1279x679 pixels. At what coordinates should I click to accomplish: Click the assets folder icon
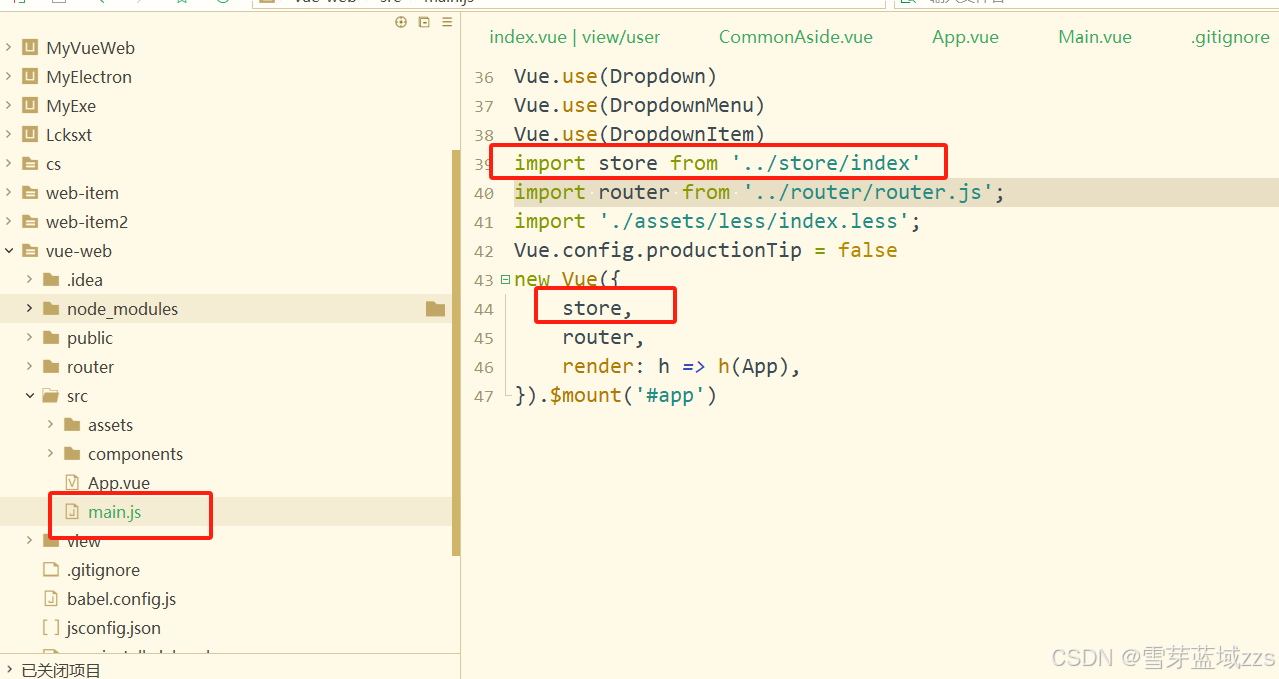point(72,425)
